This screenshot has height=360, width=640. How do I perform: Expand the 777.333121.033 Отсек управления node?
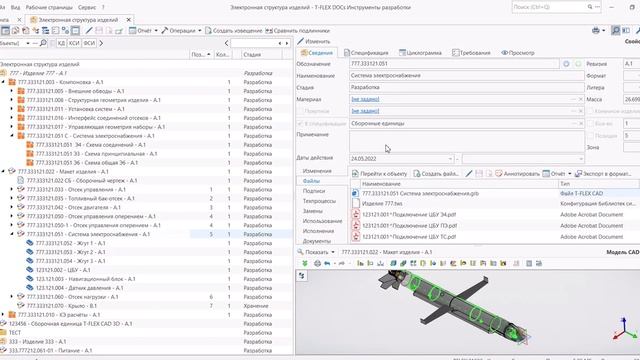pos(12,189)
